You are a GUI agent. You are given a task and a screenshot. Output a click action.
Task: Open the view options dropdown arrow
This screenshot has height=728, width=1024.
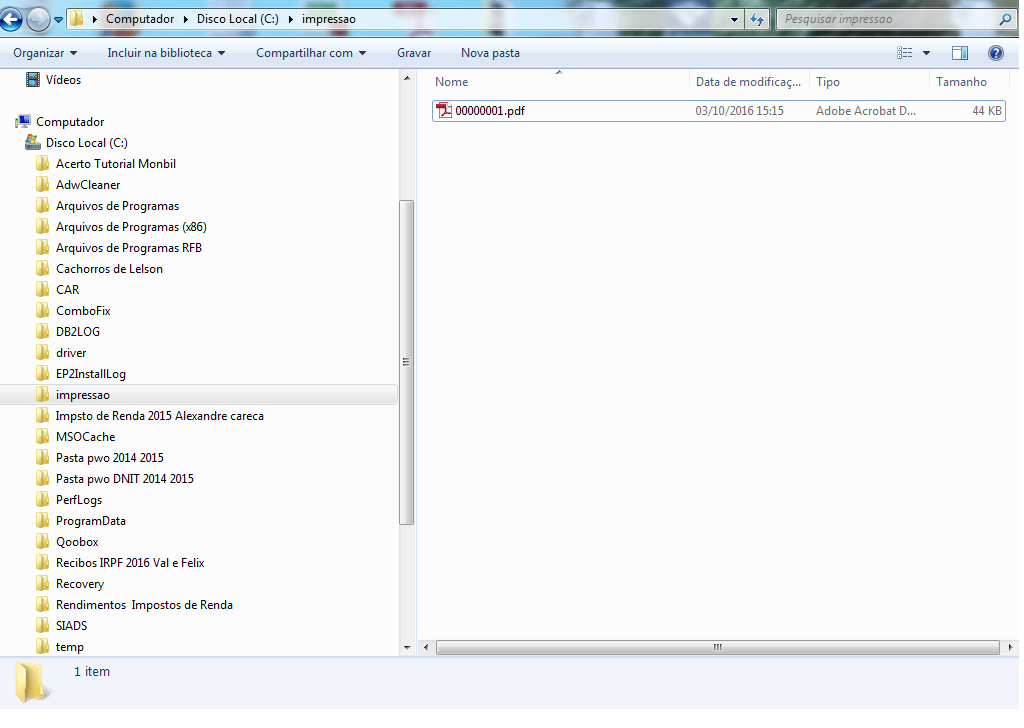(x=926, y=53)
